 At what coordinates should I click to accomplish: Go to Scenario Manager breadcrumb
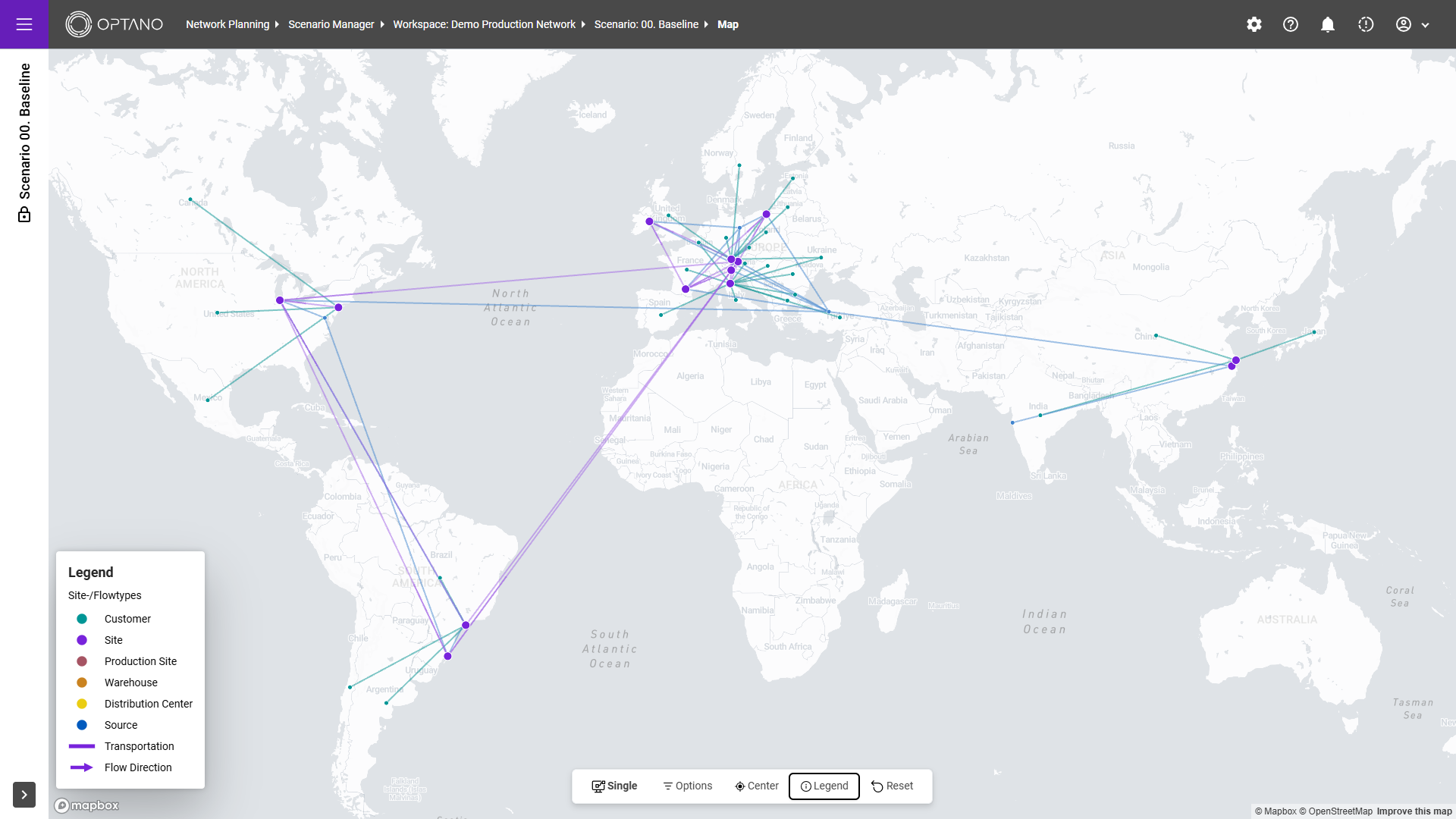point(331,24)
